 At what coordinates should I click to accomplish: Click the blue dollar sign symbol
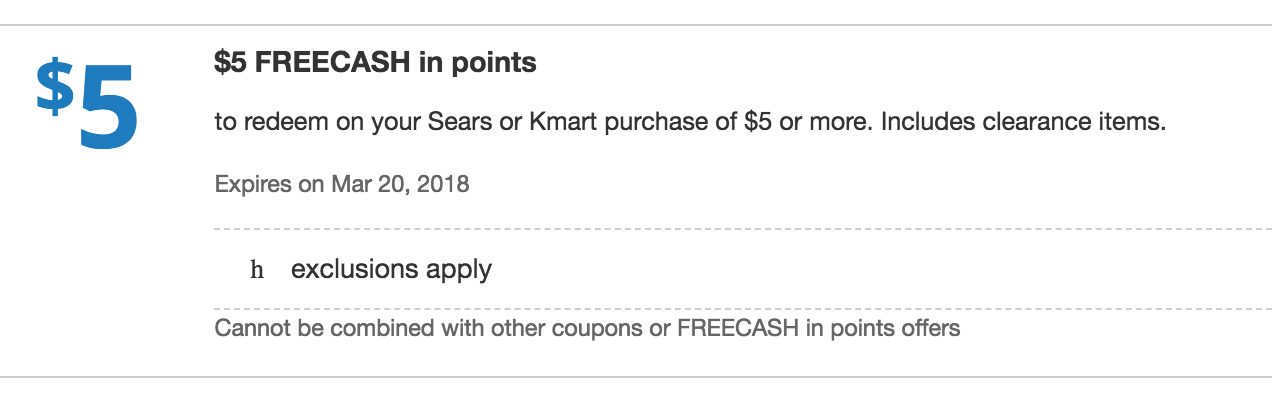point(56,87)
